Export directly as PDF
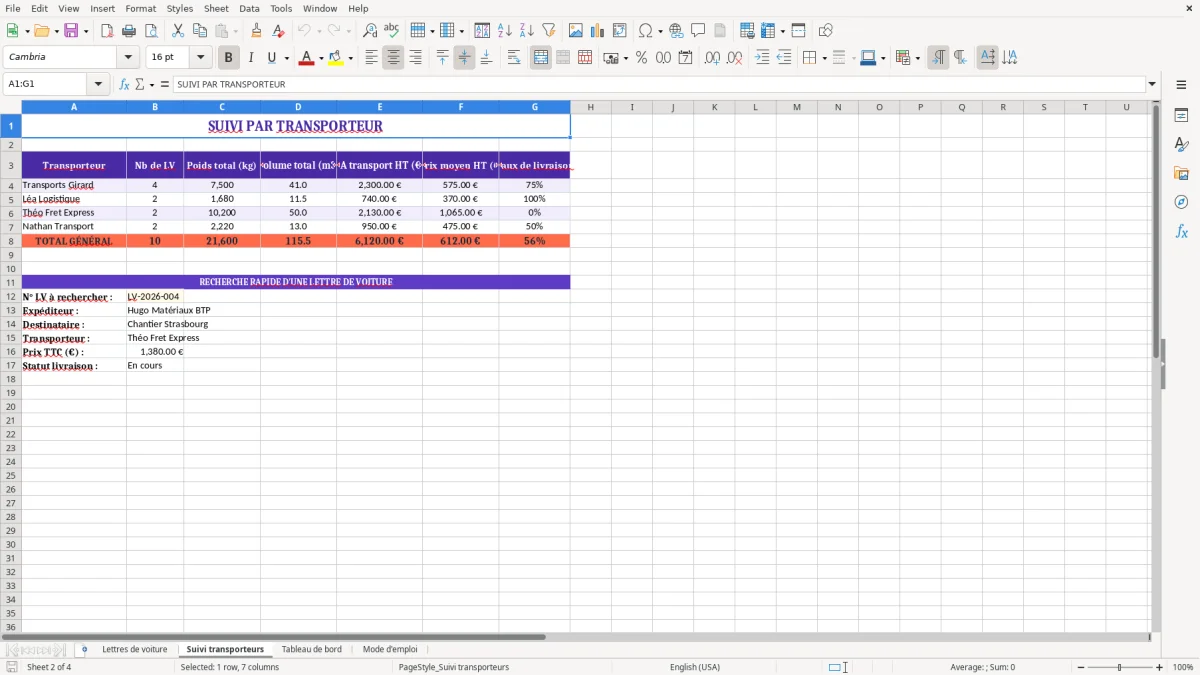This screenshot has height=675, width=1200. (107, 31)
